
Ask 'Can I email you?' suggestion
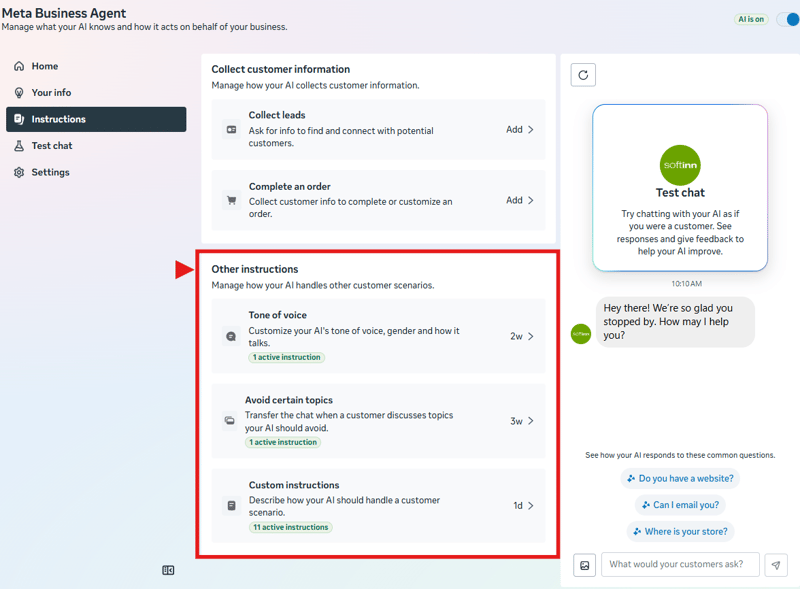tap(680, 505)
